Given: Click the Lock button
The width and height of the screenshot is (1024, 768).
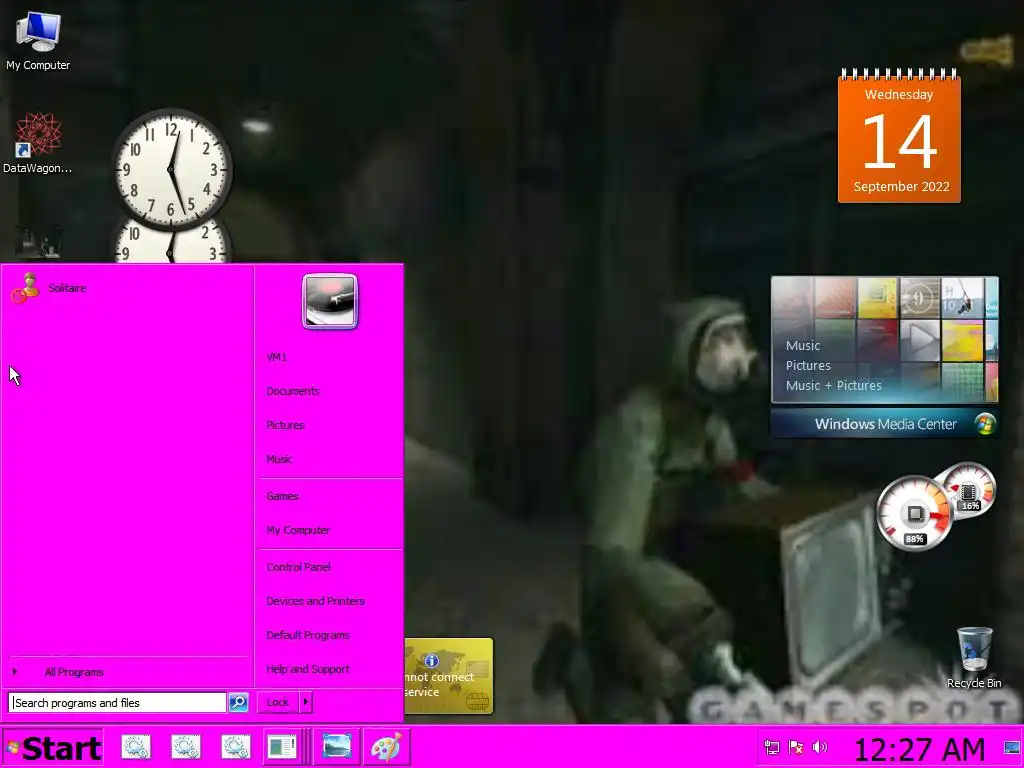Looking at the screenshot, I should tap(278, 703).
